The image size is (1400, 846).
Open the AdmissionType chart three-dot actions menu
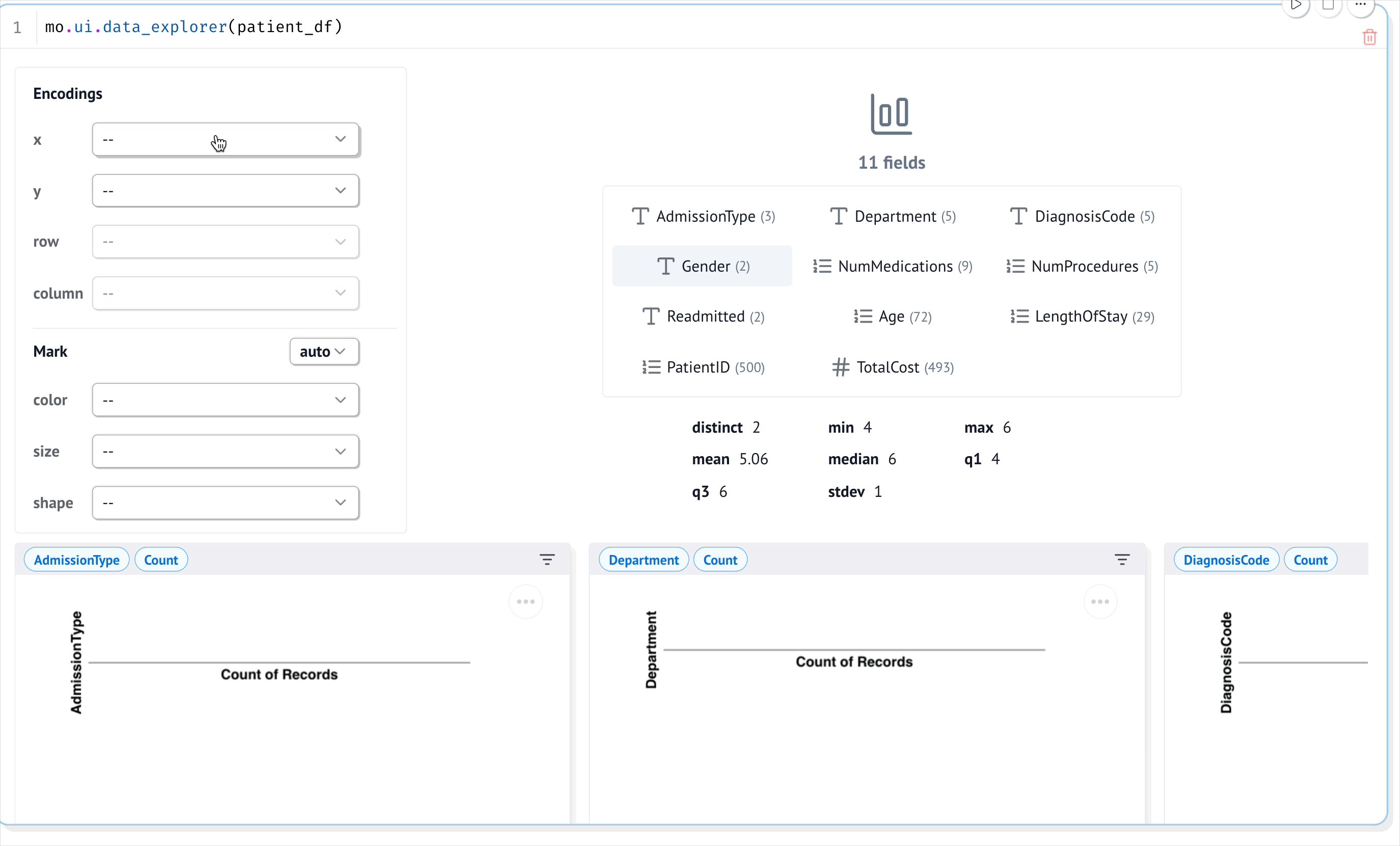[x=526, y=601]
